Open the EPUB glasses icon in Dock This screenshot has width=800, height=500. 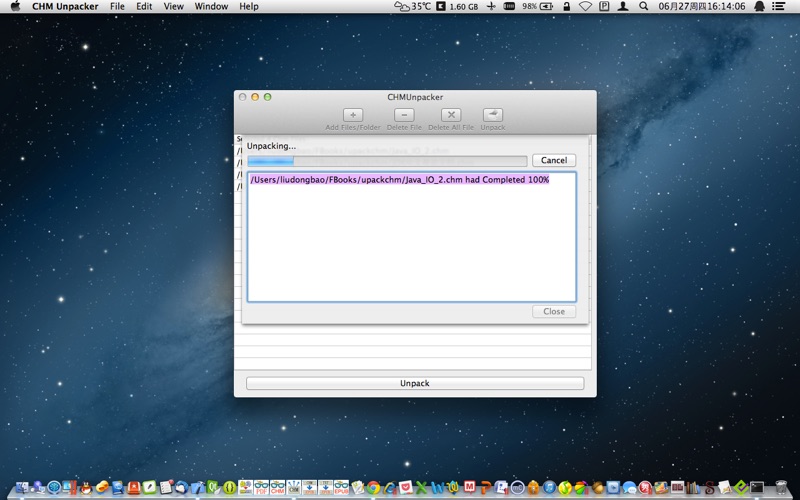(x=341, y=487)
